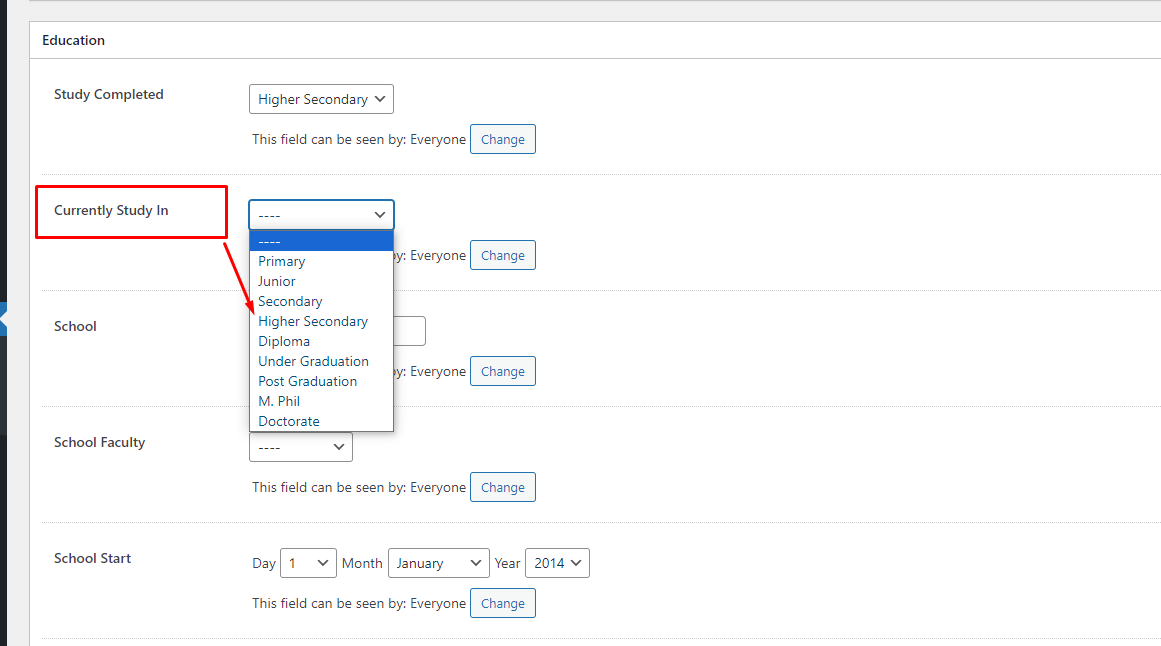Select Primary from the list
This screenshot has height=646, width=1161.
click(282, 261)
